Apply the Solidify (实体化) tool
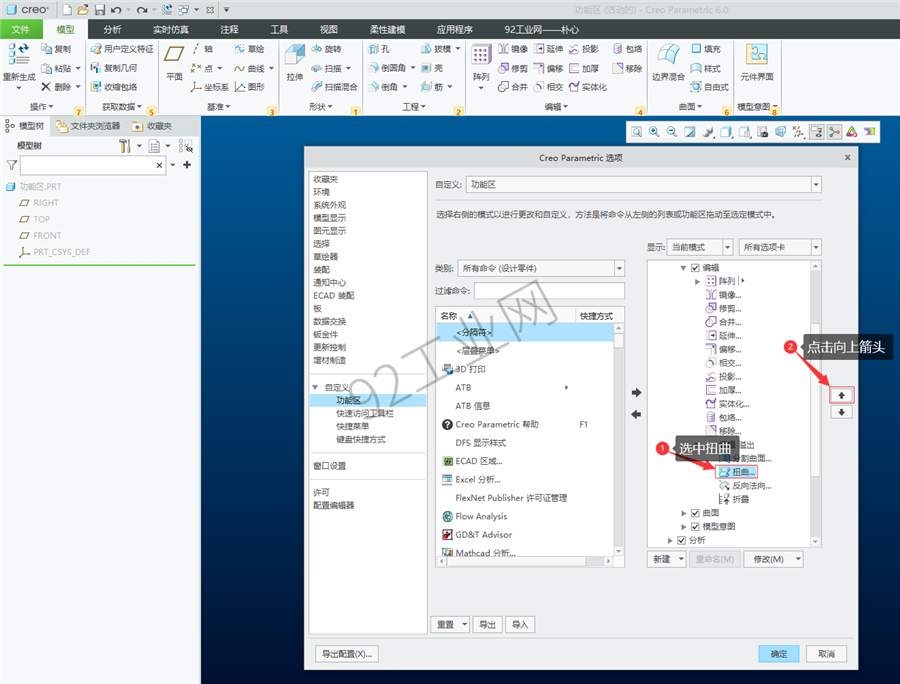900x684 pixels. (588, 87)
